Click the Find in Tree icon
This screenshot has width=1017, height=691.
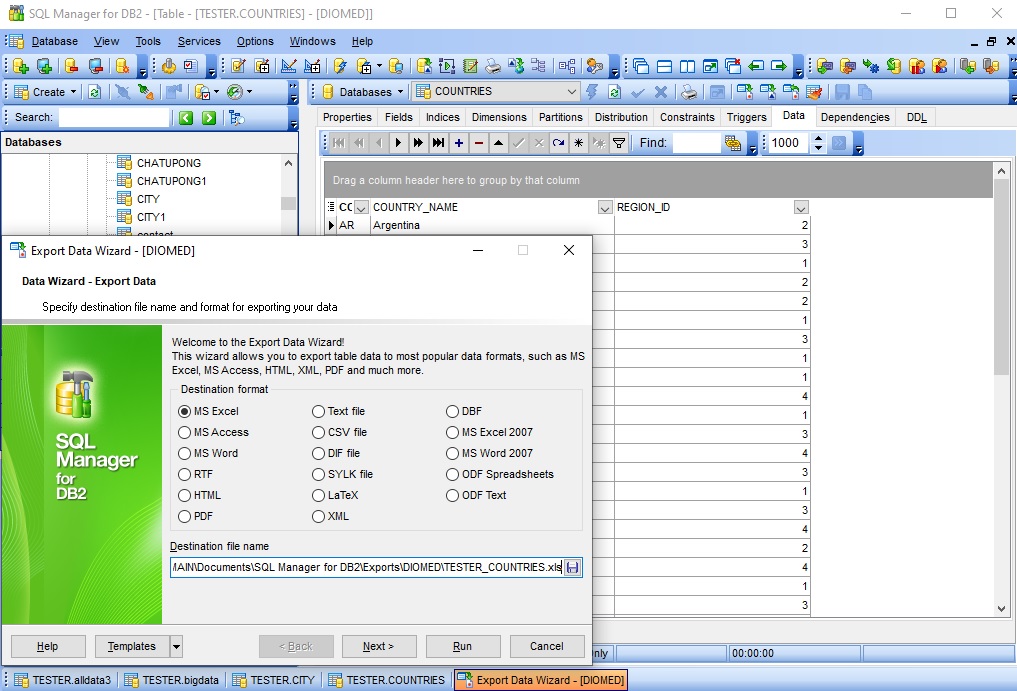point(237,117)
